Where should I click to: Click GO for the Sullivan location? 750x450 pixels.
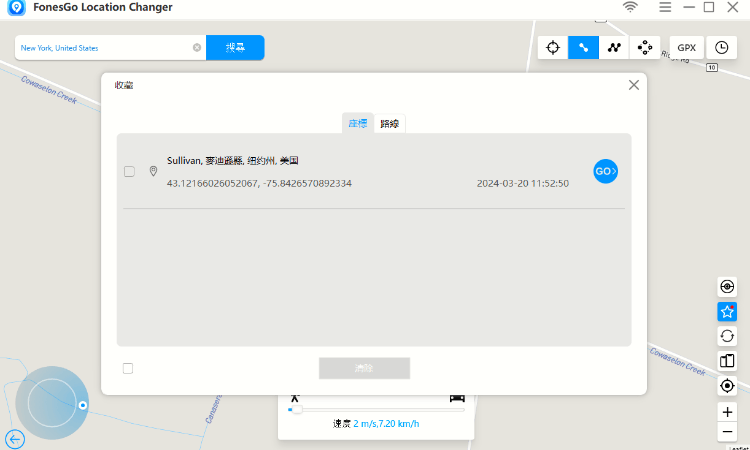pos(606,171)
